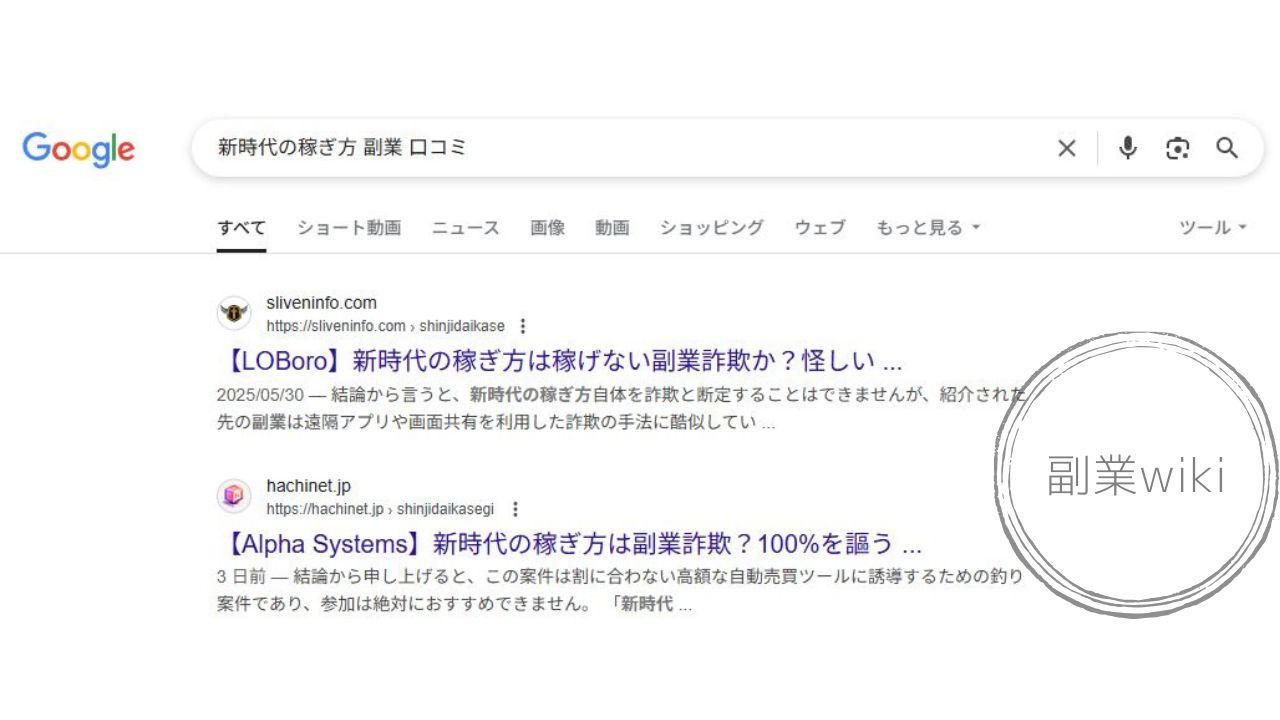Open Google Lens image search icon
Viewport: 1280px width, 720px height.
pos(1177,149)
